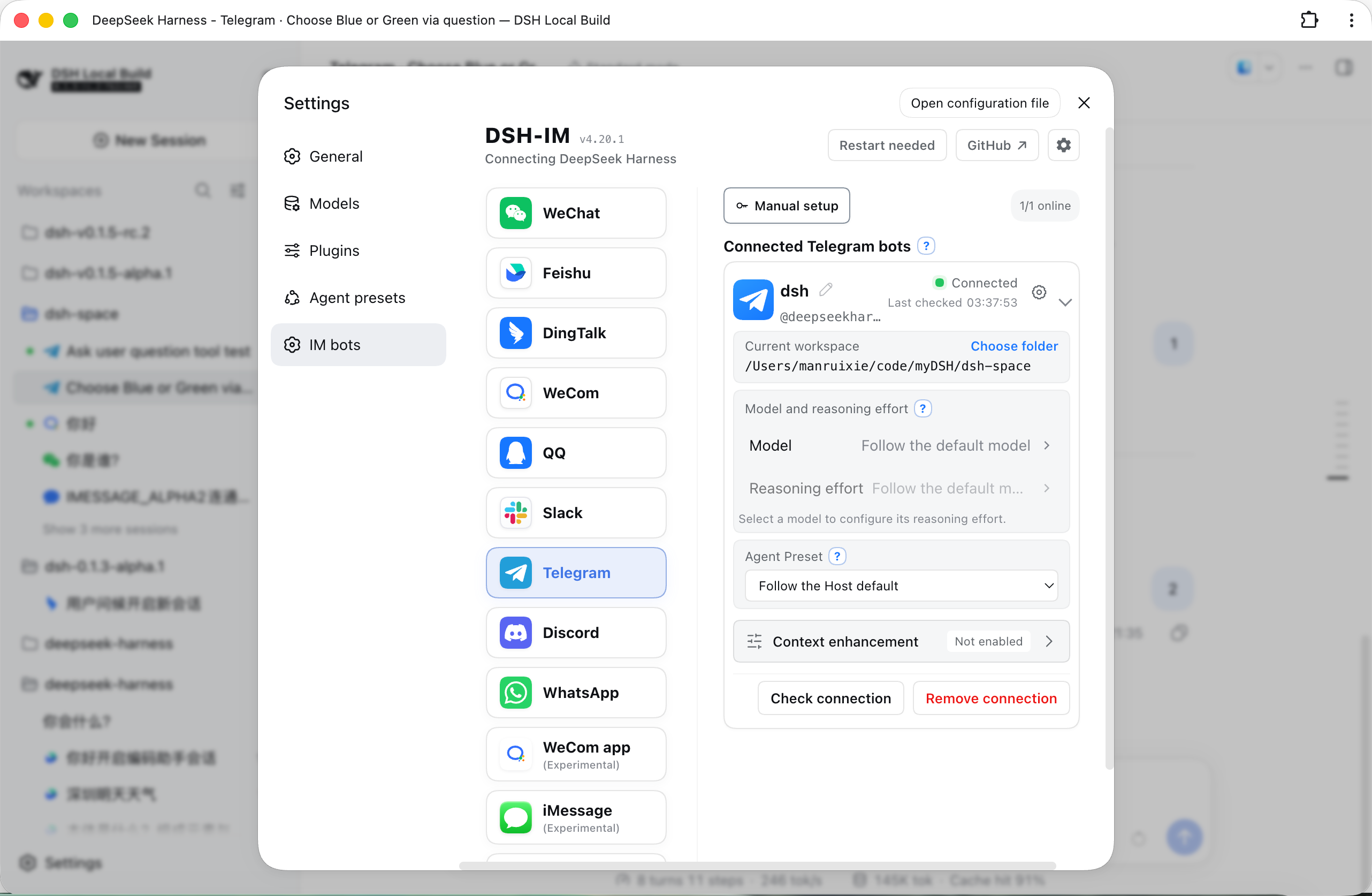Show help for Model and reasoning effort
Image resolution: width=1372 pixels, height=896 pixels.
(923, 409)
